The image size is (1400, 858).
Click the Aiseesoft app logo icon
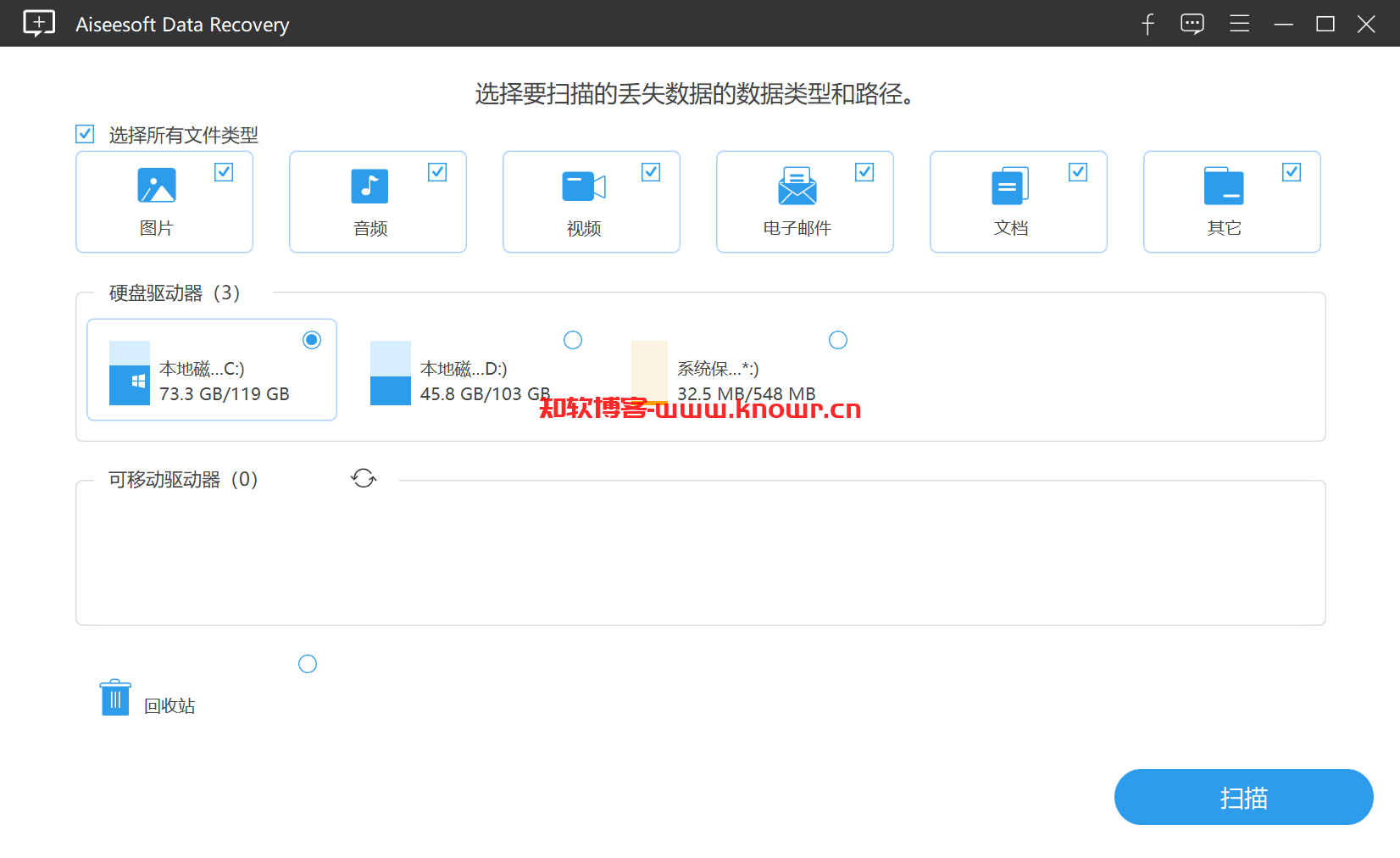[x=39, y=24]
